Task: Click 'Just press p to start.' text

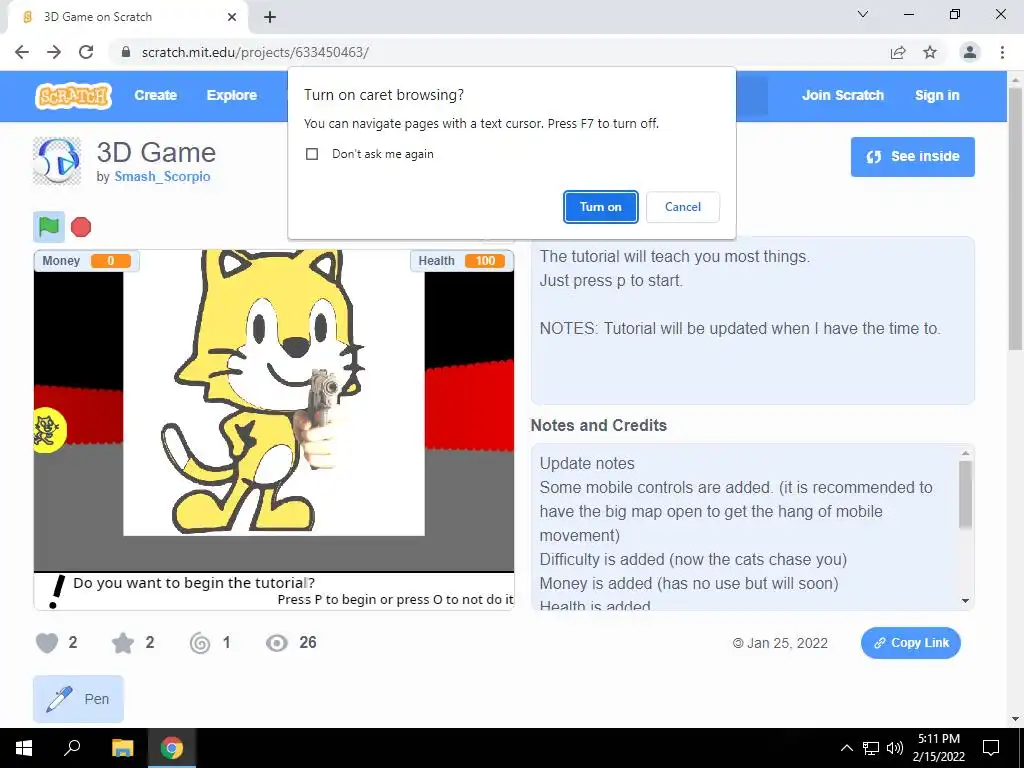Action: tap(611, 281)
